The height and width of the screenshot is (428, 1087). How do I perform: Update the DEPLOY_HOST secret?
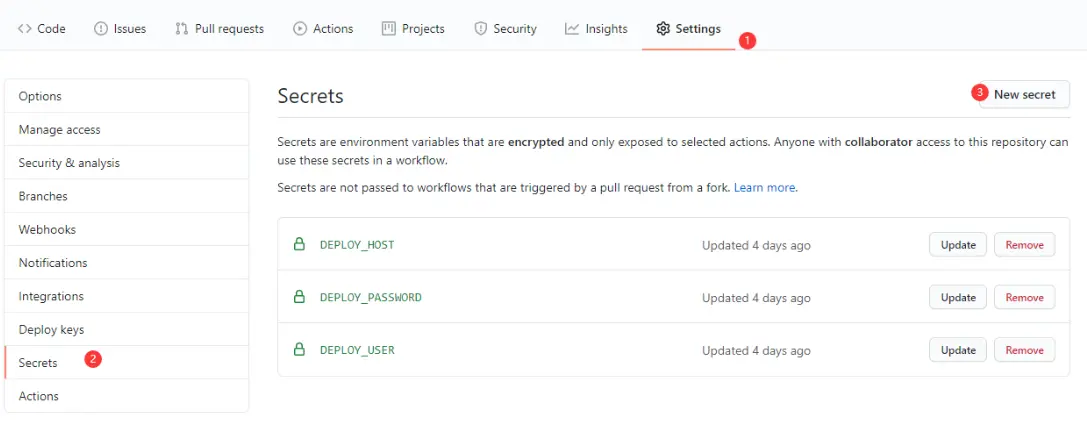(958, 245)
